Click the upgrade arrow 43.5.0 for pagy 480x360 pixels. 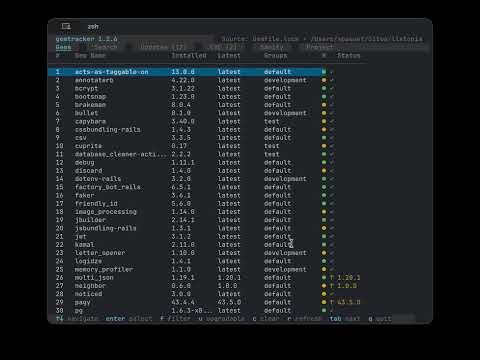[x=345, y=302]
